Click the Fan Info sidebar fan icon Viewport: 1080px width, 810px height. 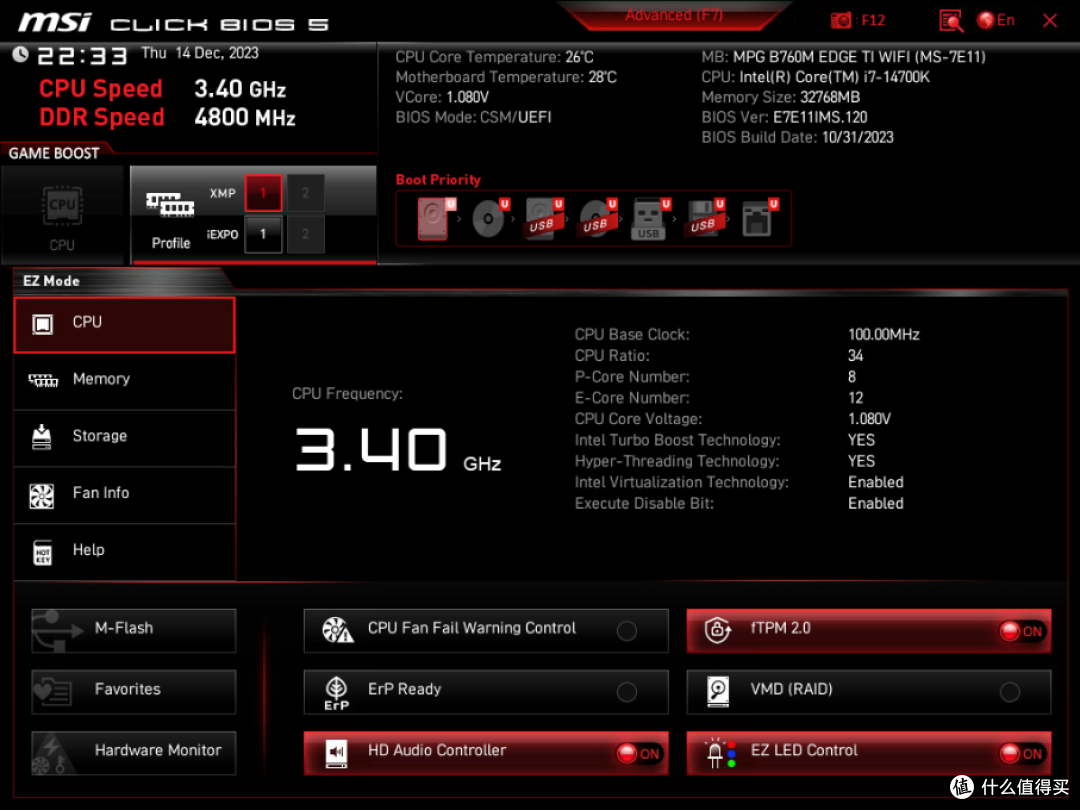41,495
